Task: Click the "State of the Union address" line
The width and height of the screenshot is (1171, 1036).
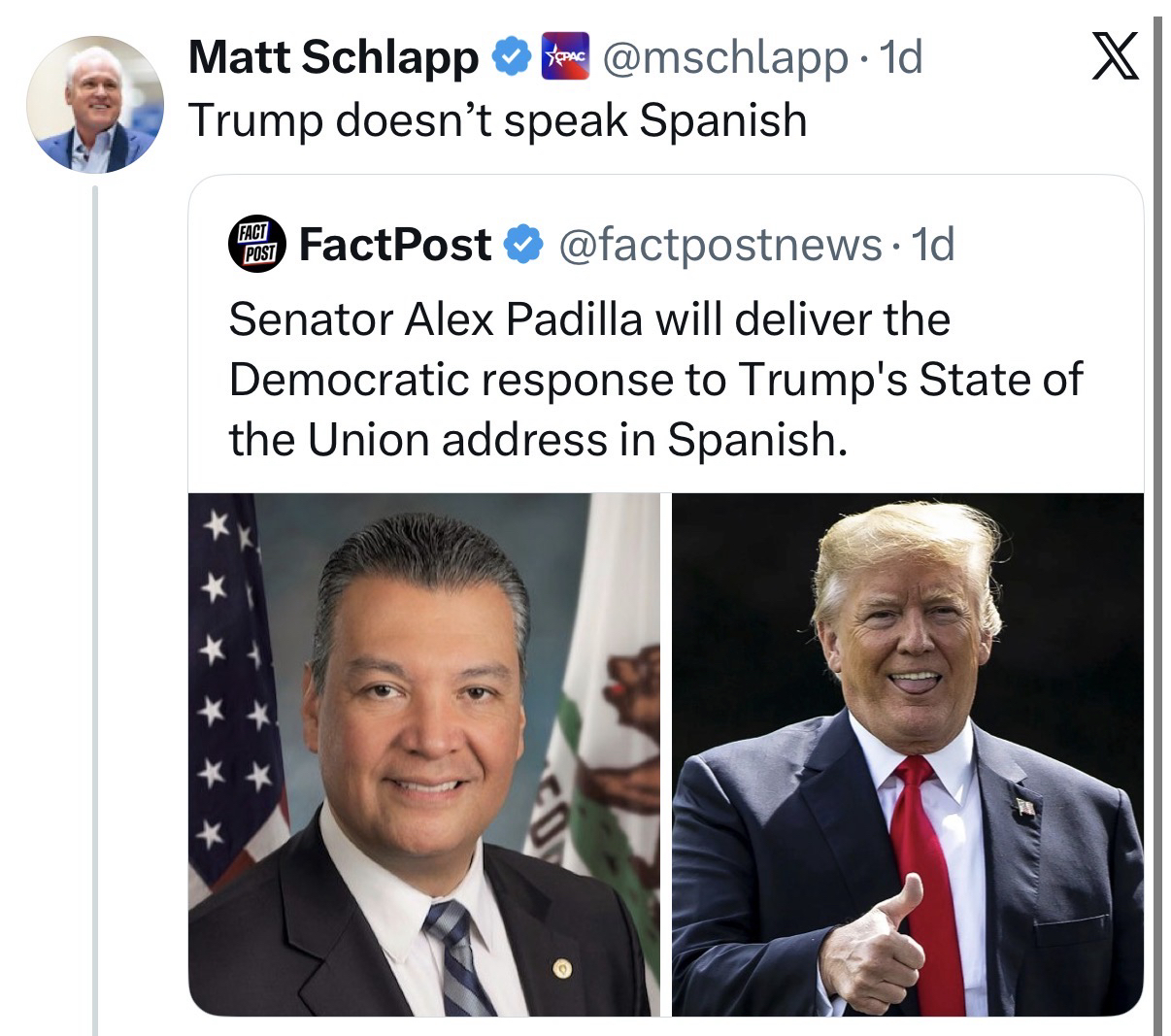Action: 654,380
